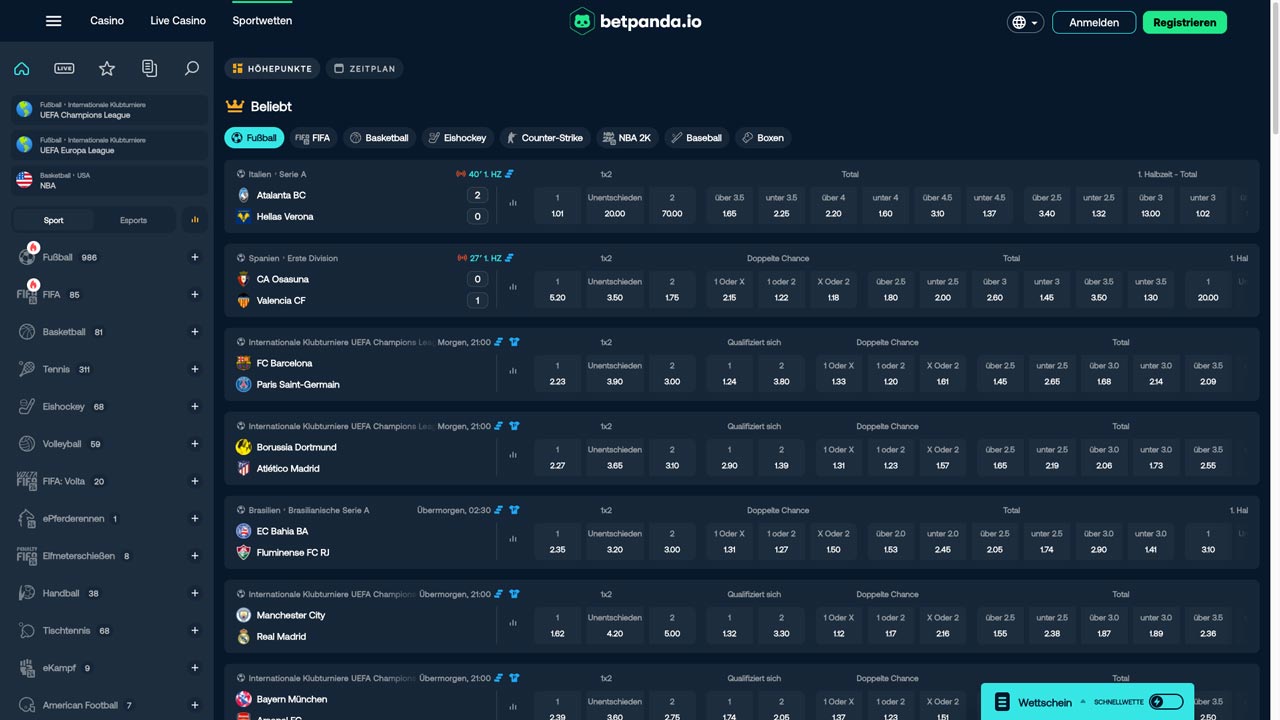
Task: Select Höhepunkte tab
Action: (271, 69)
